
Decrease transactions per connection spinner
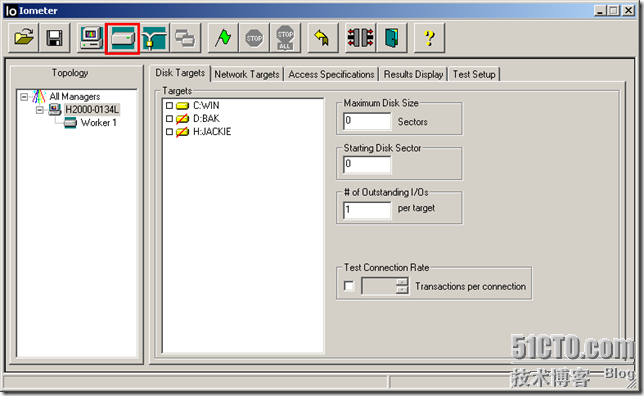(x=402, y=290)
